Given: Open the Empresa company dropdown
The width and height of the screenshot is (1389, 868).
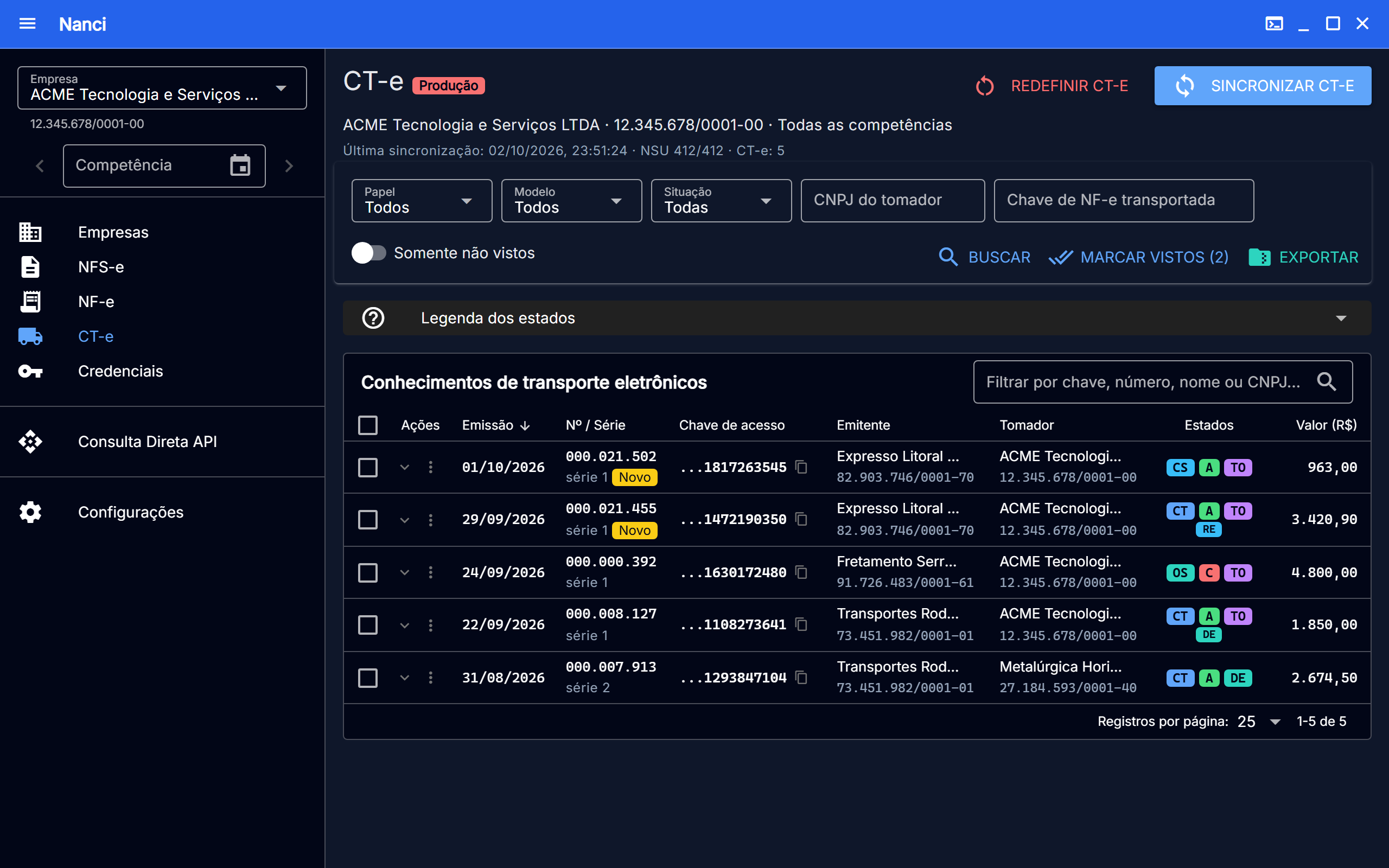Looking at the screenshot, I should (162, 88).
